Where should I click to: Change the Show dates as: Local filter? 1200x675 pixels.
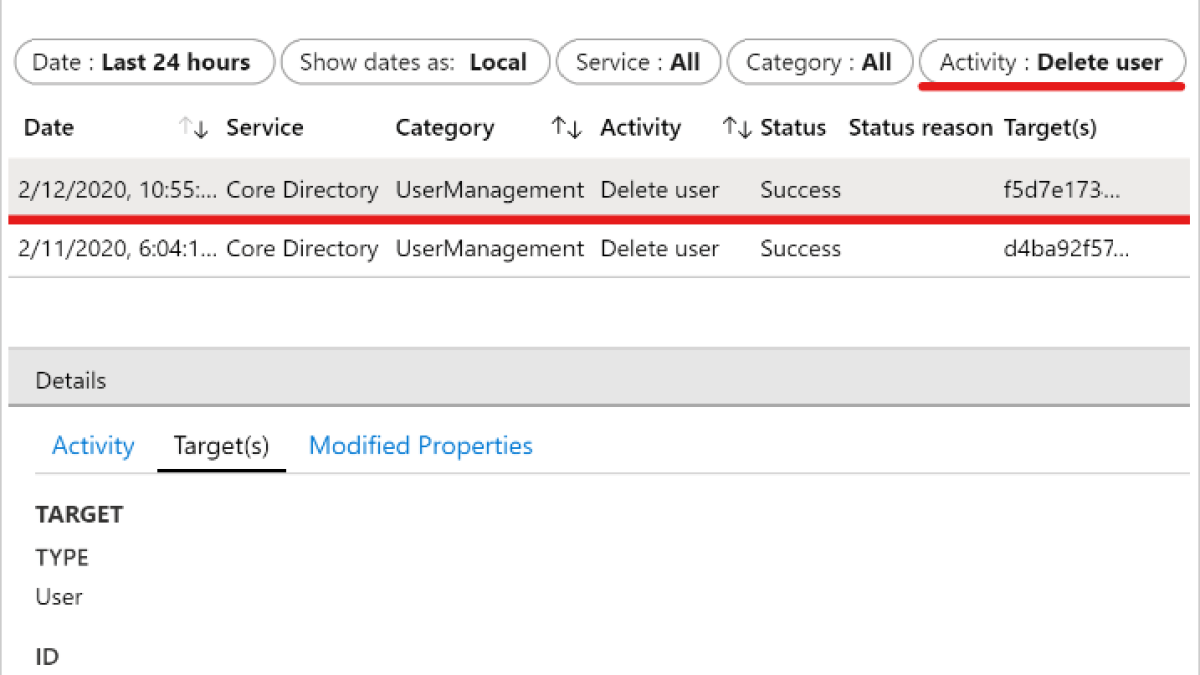point(414,62)
